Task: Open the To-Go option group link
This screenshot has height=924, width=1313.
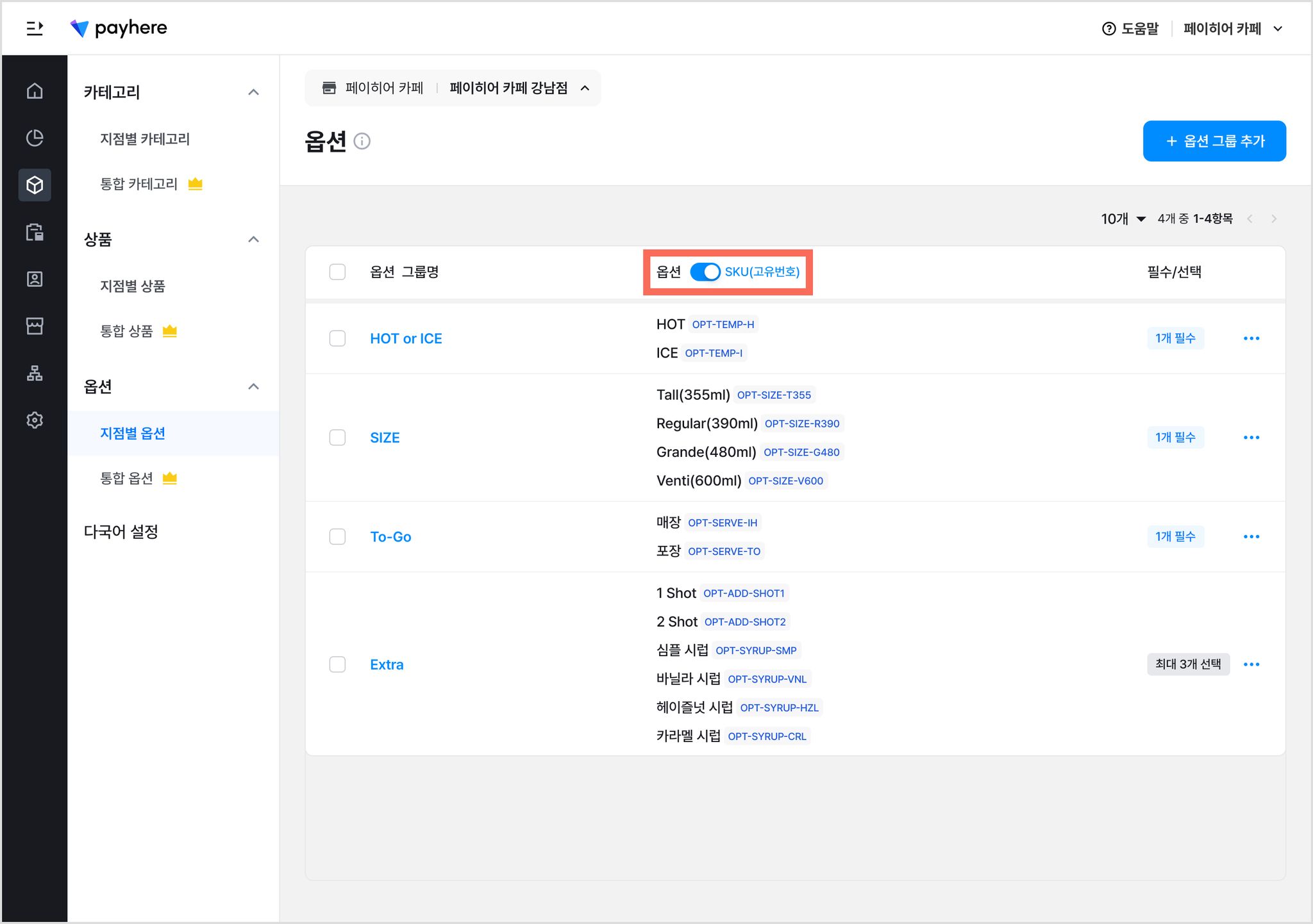Action: pos(390,536)
